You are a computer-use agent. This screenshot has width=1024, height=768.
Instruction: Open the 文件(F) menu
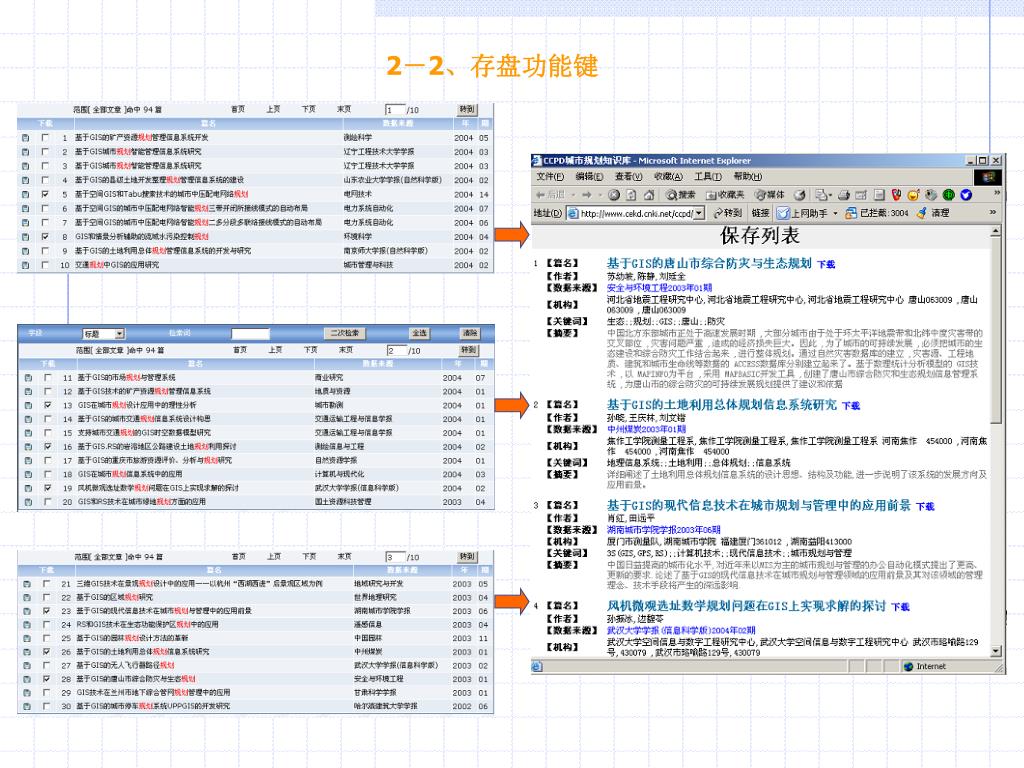pyautogui.click(x=550, y=176)
